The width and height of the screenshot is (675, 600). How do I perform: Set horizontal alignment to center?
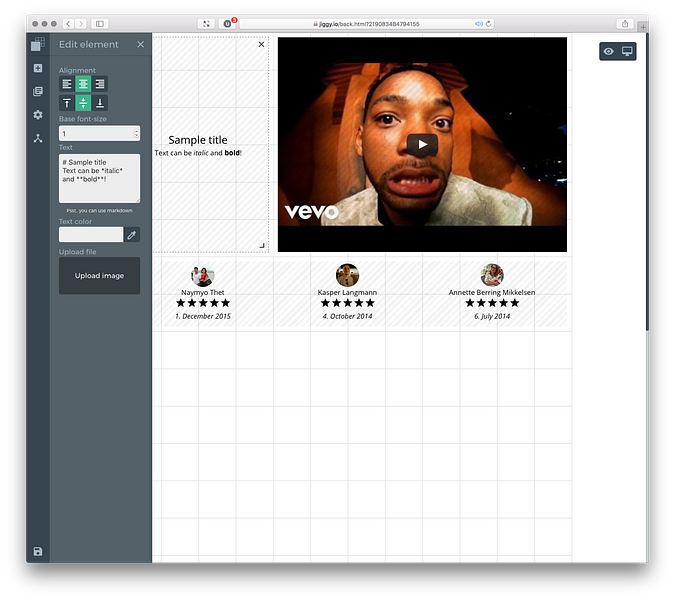click(83, 84)
